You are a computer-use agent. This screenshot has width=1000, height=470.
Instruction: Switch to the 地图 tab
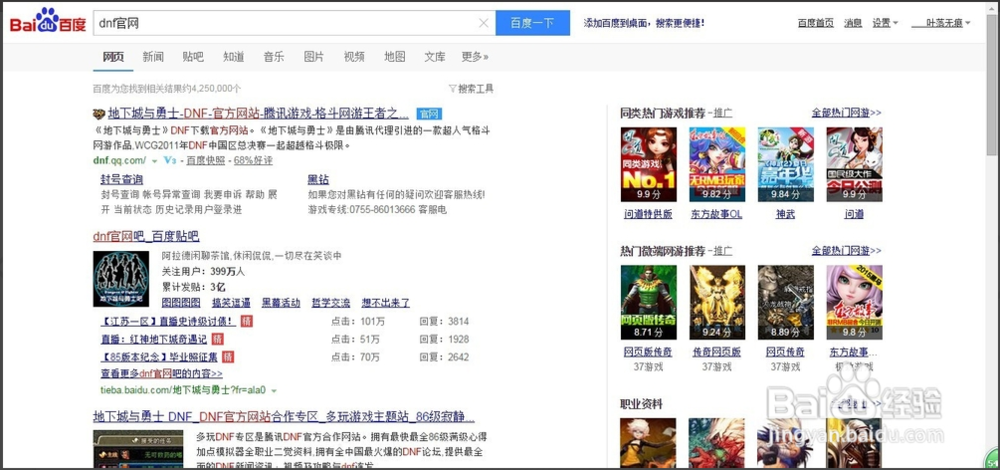coord(395,57)
